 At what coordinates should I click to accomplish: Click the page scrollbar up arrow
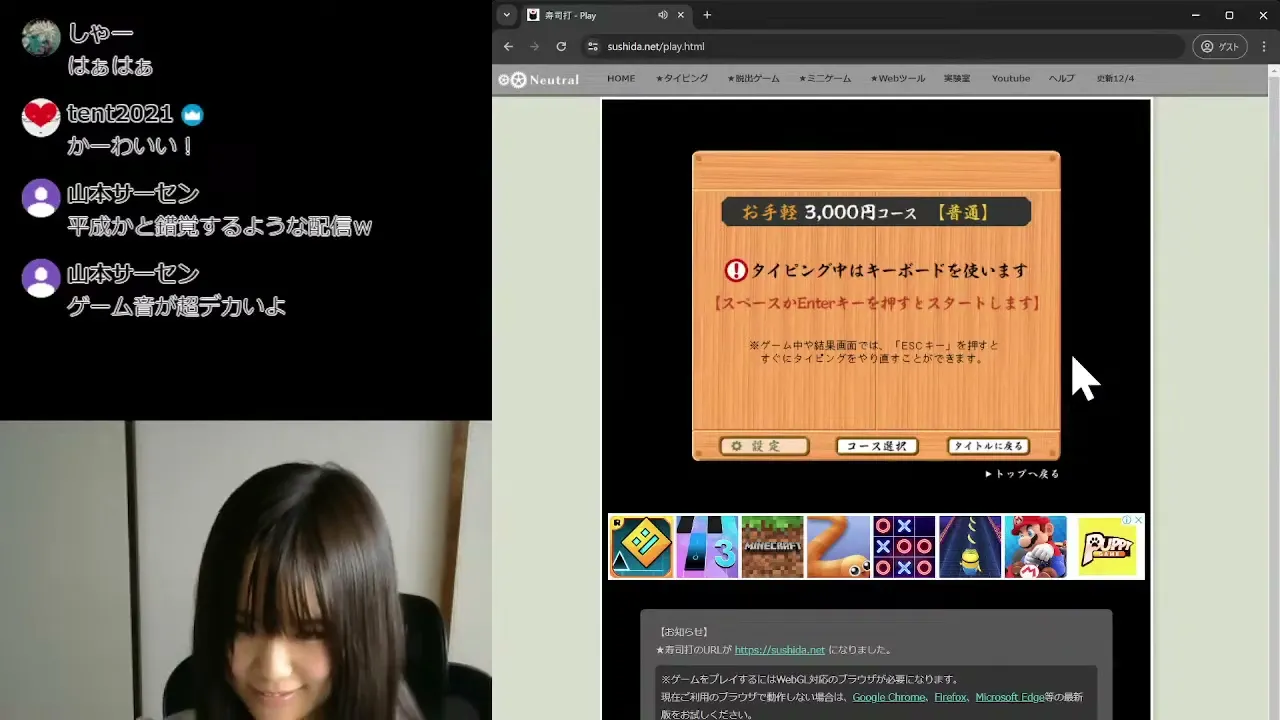[1273, 71]
